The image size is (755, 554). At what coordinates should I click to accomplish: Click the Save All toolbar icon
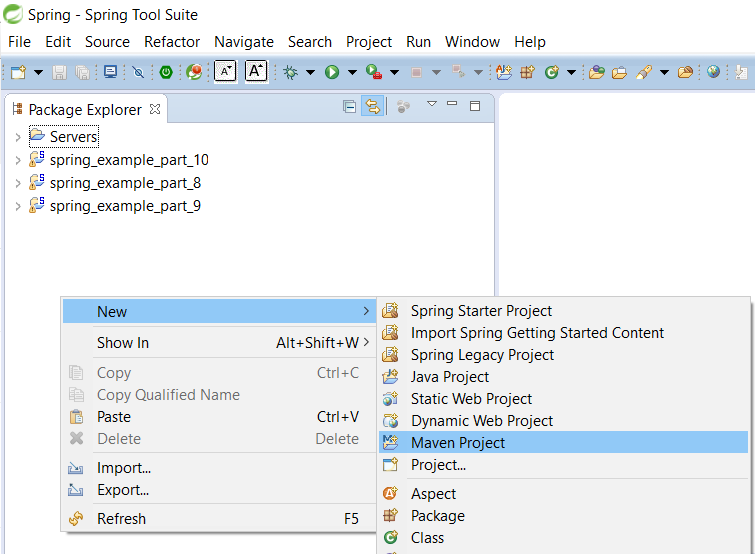pyautogui.click(x=82, y=73)
